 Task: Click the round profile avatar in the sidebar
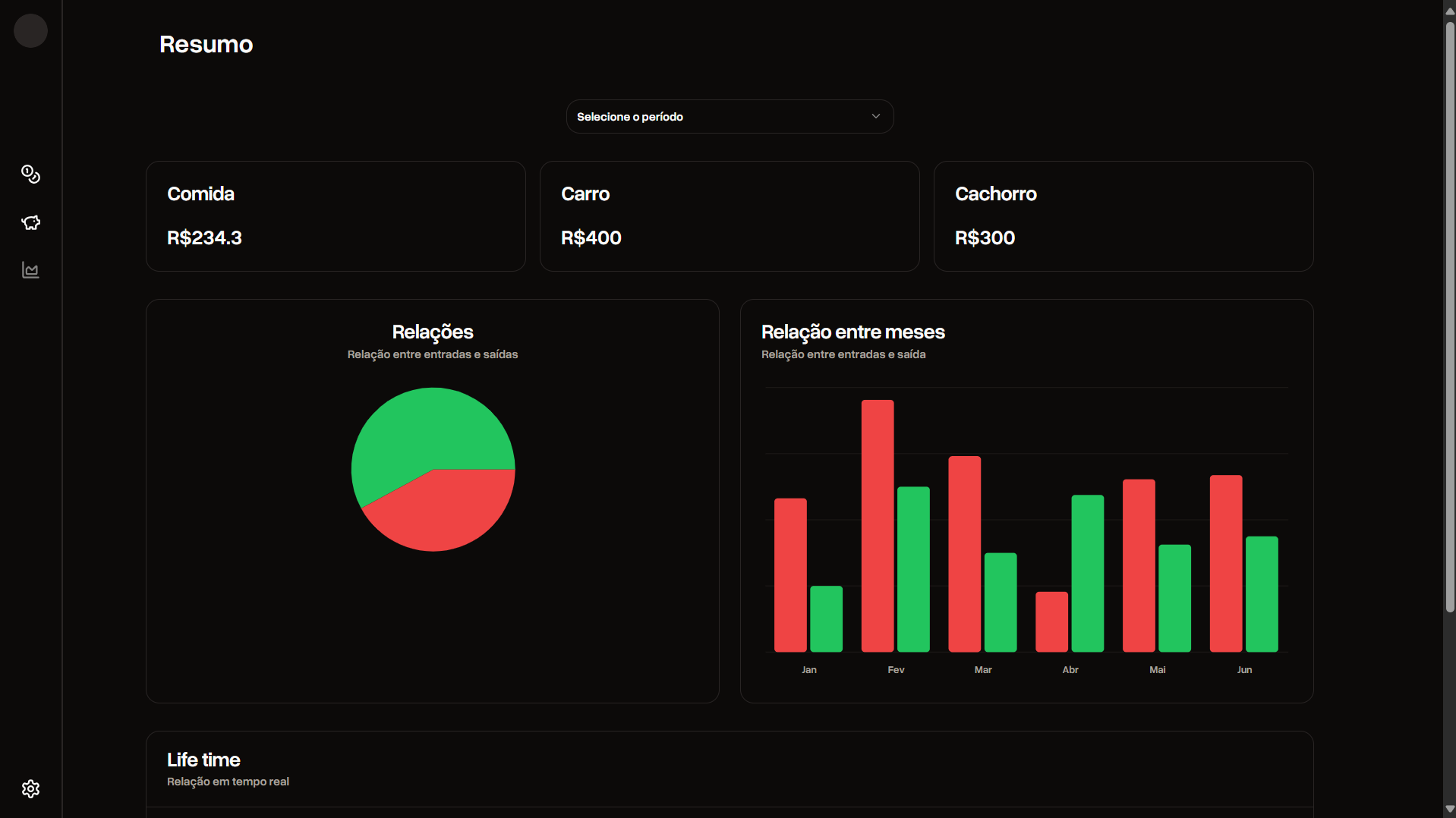tap(30, 31)
